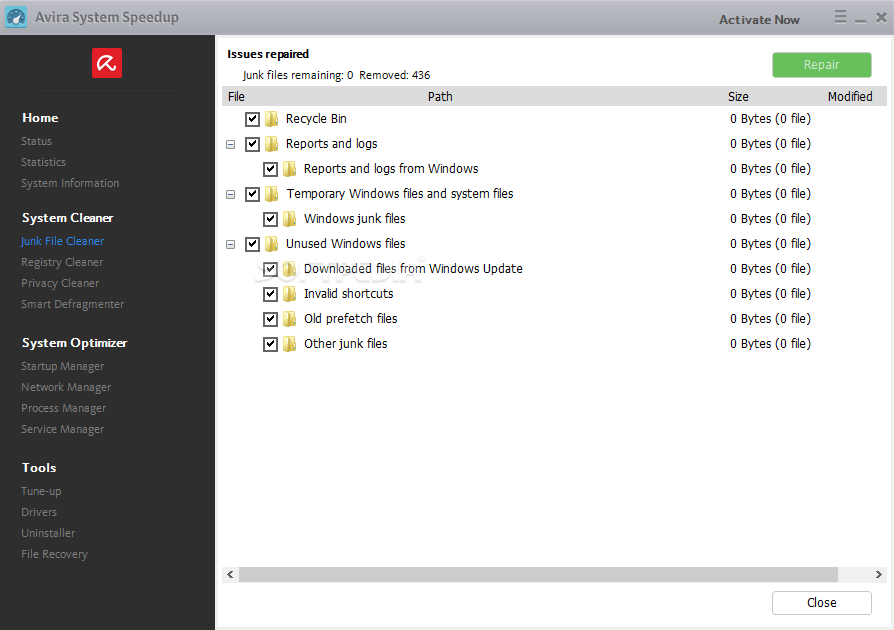Select the Other junk files row label

[346, 344]
